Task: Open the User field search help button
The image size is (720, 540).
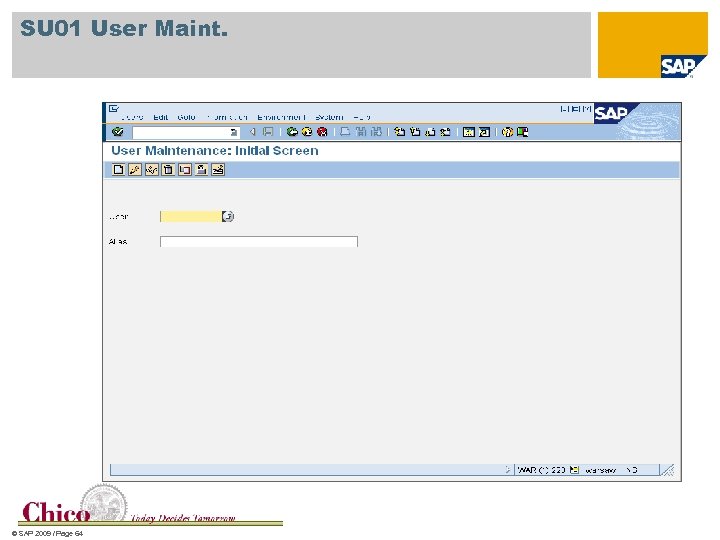Action: (x=228, y=216)
